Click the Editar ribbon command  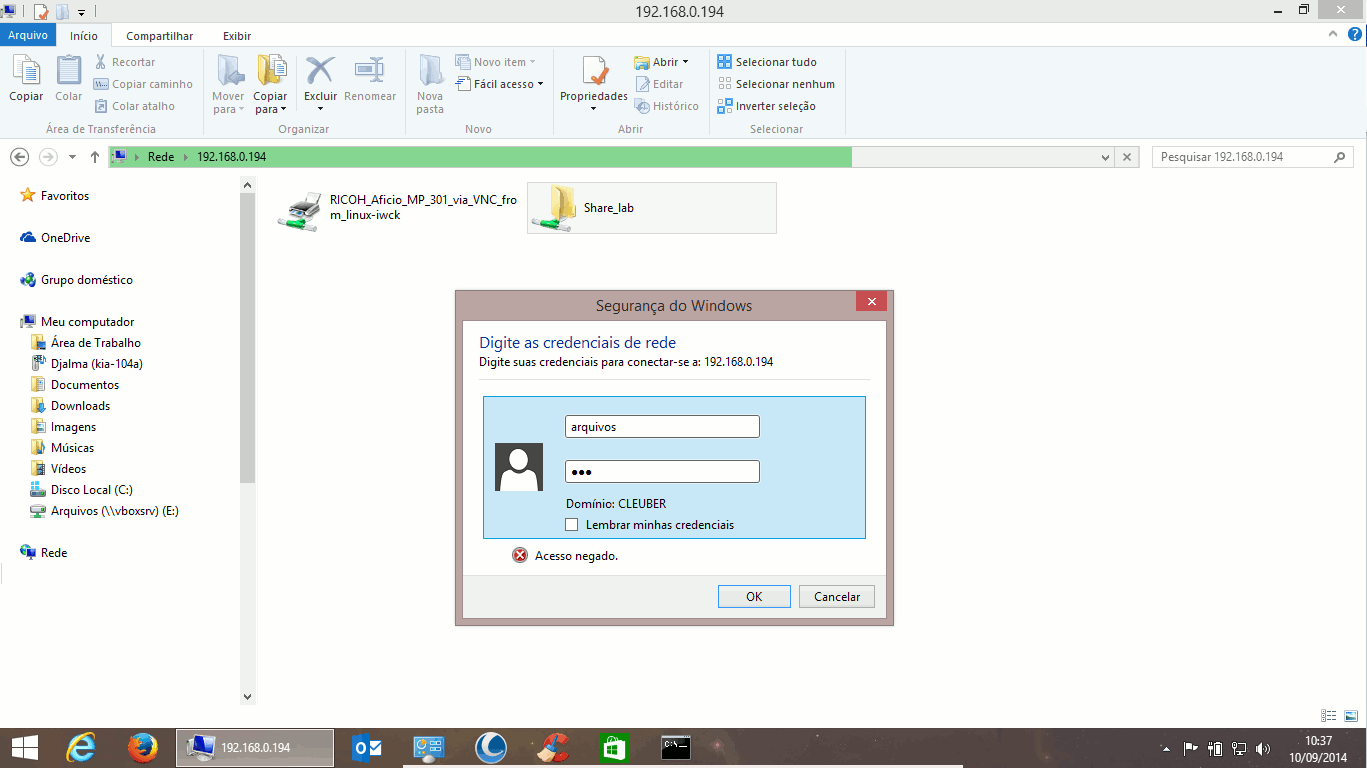click(x=659, y=84)
